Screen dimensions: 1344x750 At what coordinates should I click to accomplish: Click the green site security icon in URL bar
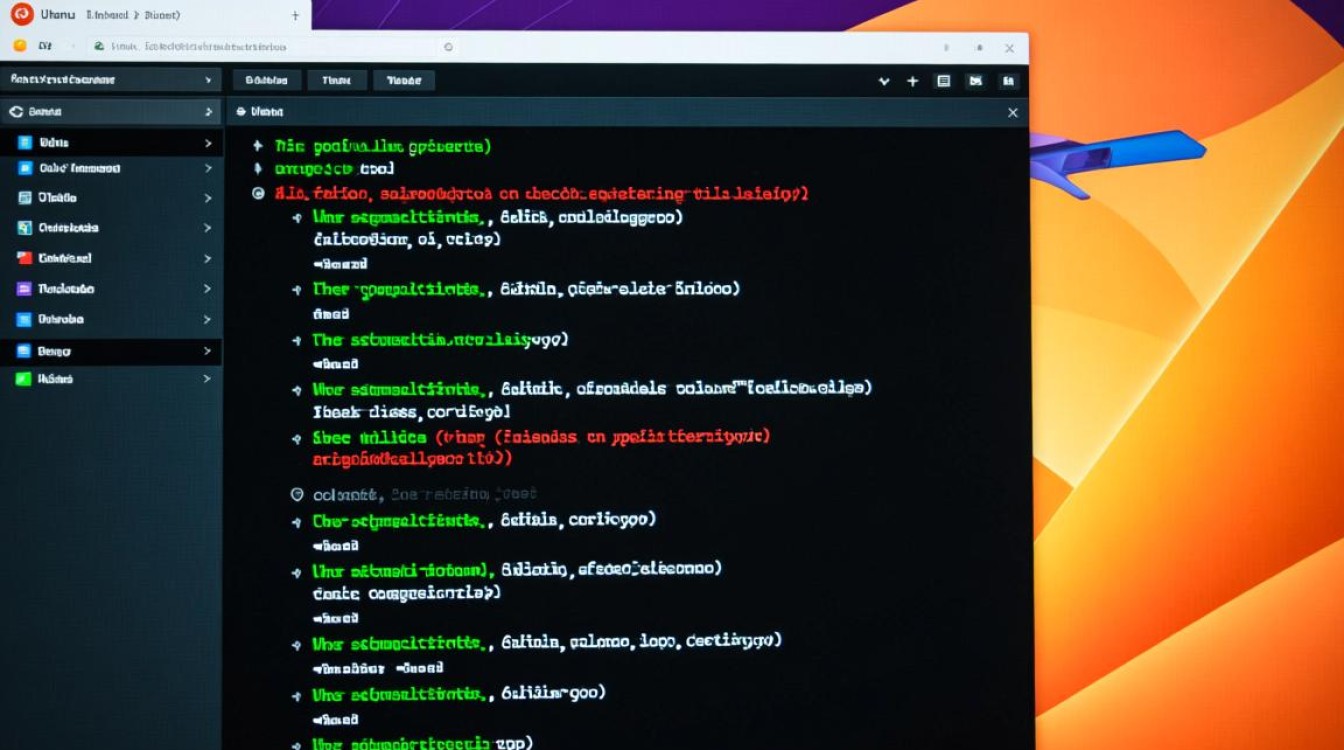click(97, 46)
